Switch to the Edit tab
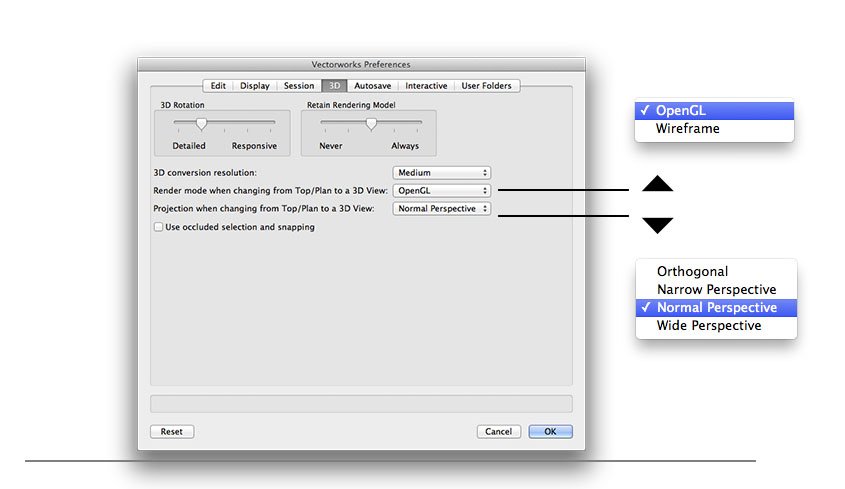 click(218, 86)
